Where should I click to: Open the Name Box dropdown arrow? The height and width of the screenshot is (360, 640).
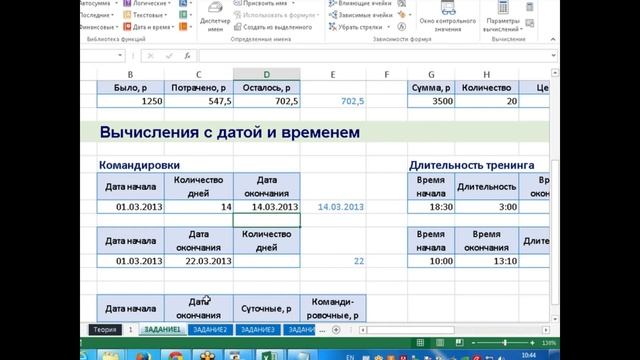[x=120, y=56]
